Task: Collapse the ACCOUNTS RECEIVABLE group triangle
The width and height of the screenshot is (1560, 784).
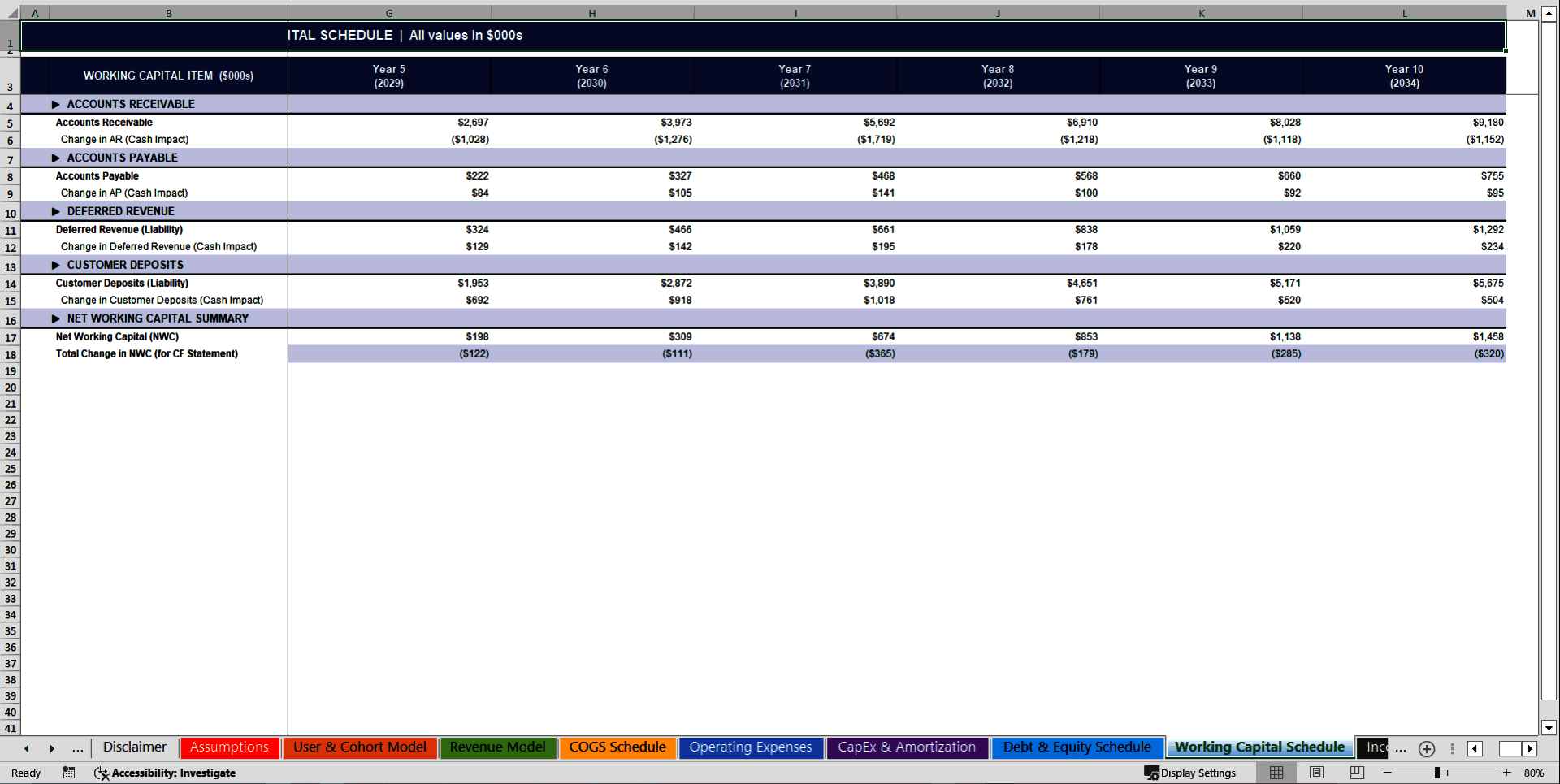Action: tap(54, 104)
